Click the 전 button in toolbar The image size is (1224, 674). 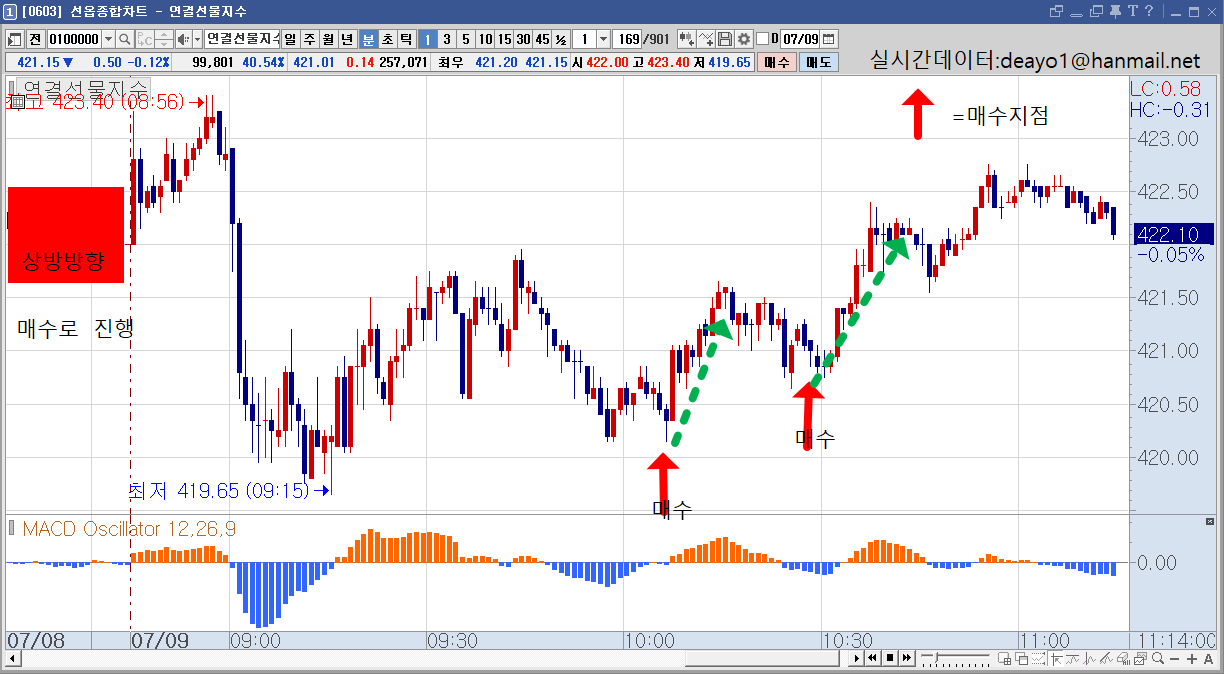35,39
